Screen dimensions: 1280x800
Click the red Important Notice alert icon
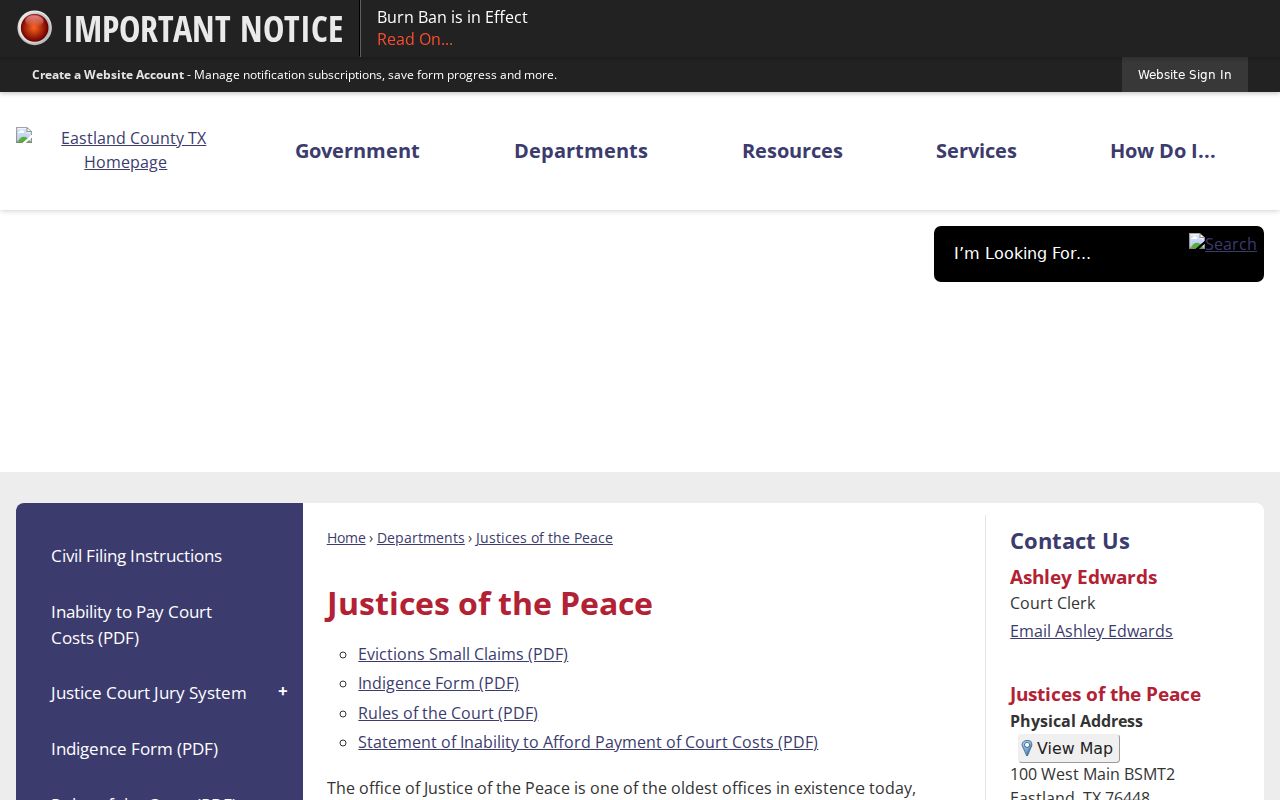pyautogui.click(x=34, y=28)
